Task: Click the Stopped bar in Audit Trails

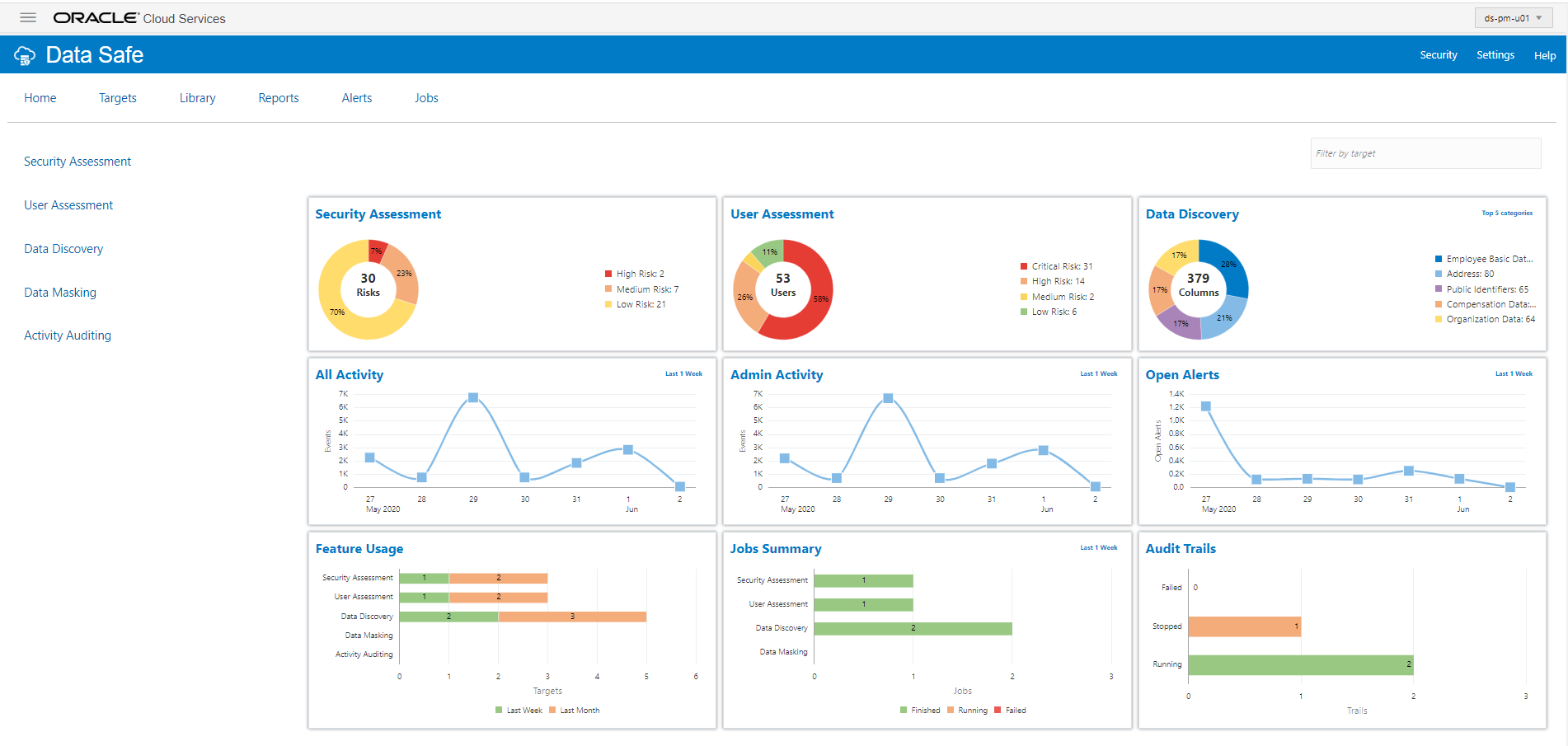Action: [1245, 626]
